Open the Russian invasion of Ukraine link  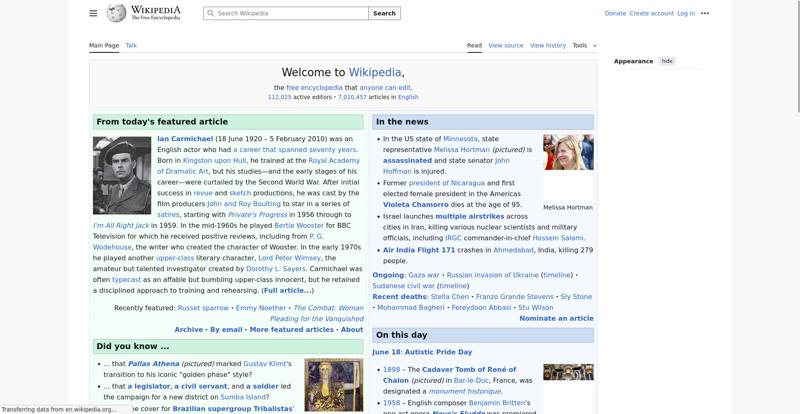pos(492,275)
